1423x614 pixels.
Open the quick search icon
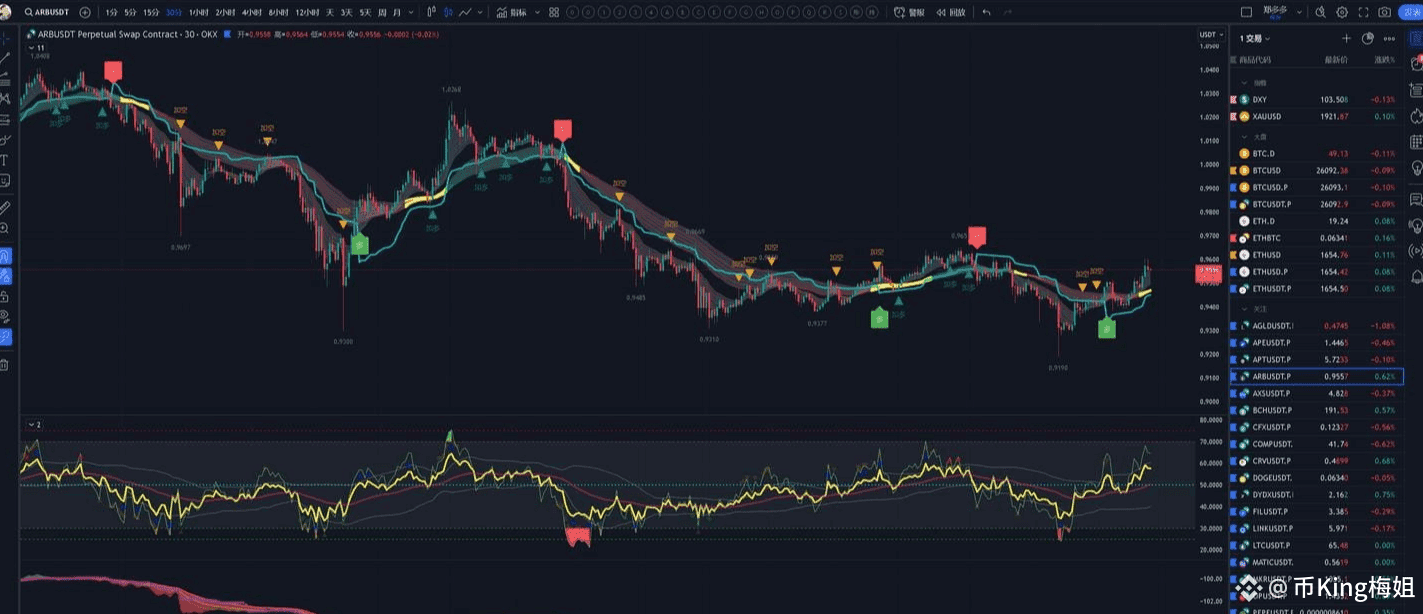tap(1320, 12)
